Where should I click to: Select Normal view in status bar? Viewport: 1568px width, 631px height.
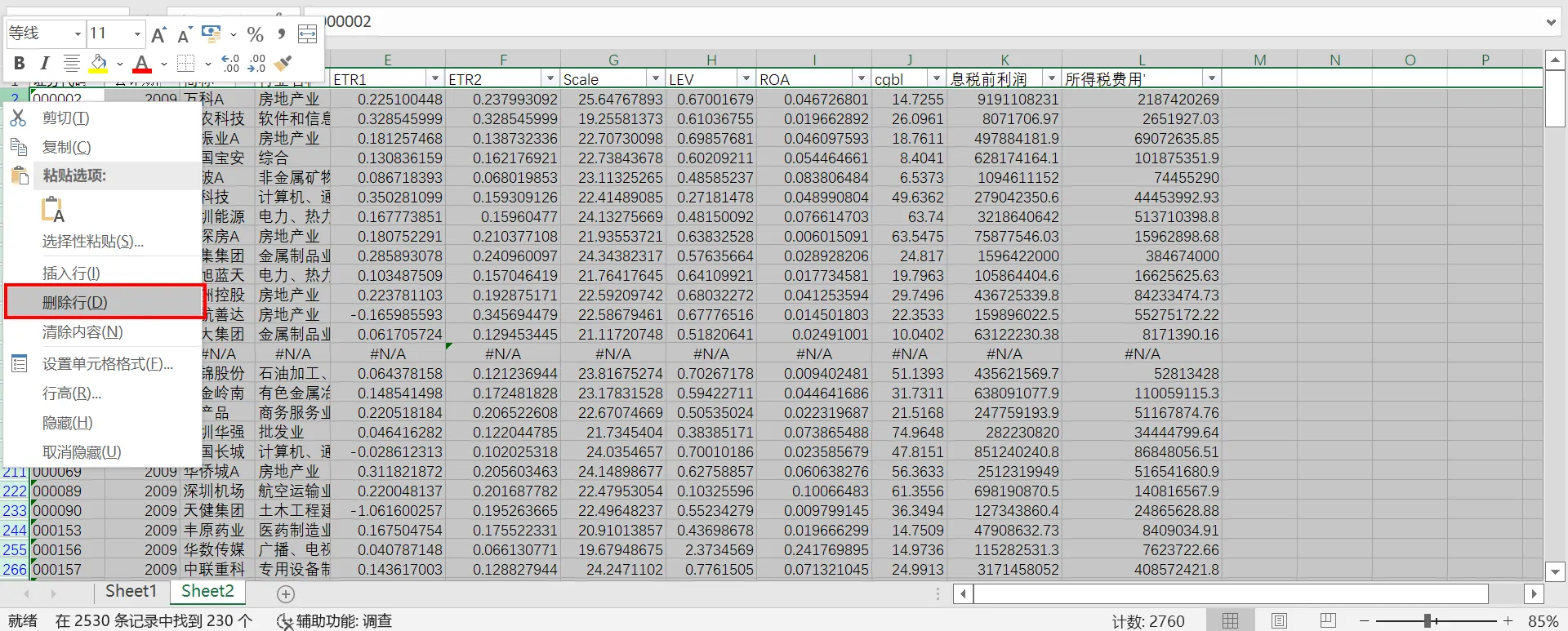(1230, 621)
